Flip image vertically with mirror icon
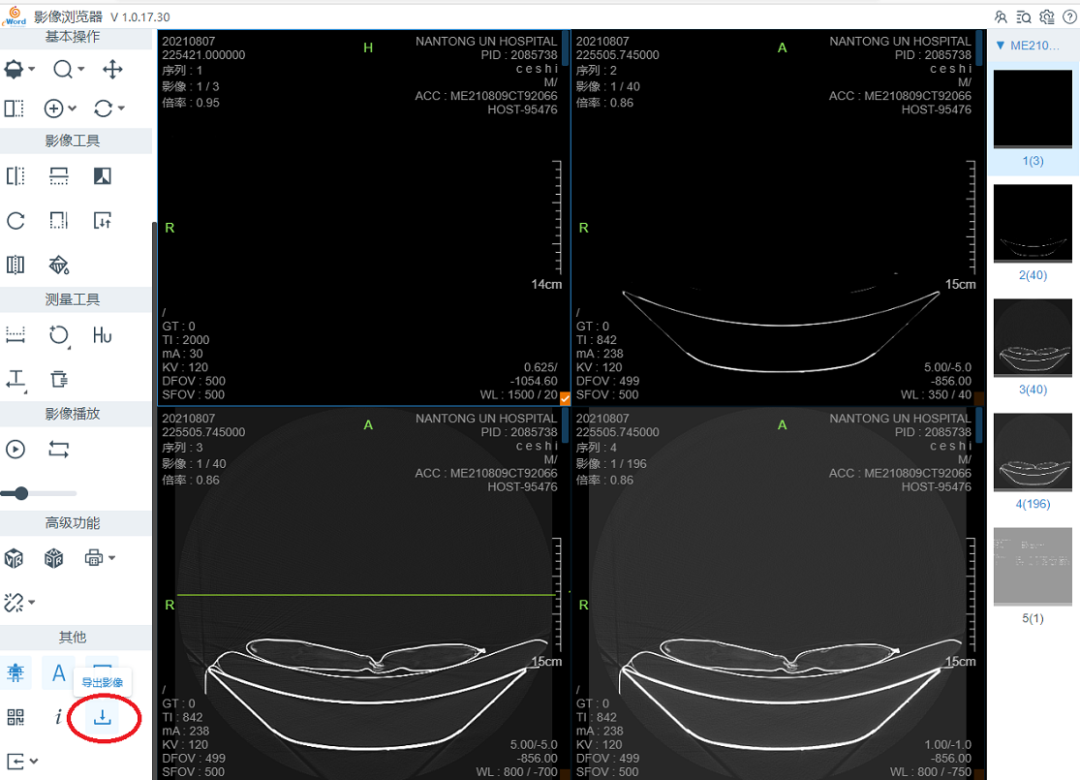 59,176
